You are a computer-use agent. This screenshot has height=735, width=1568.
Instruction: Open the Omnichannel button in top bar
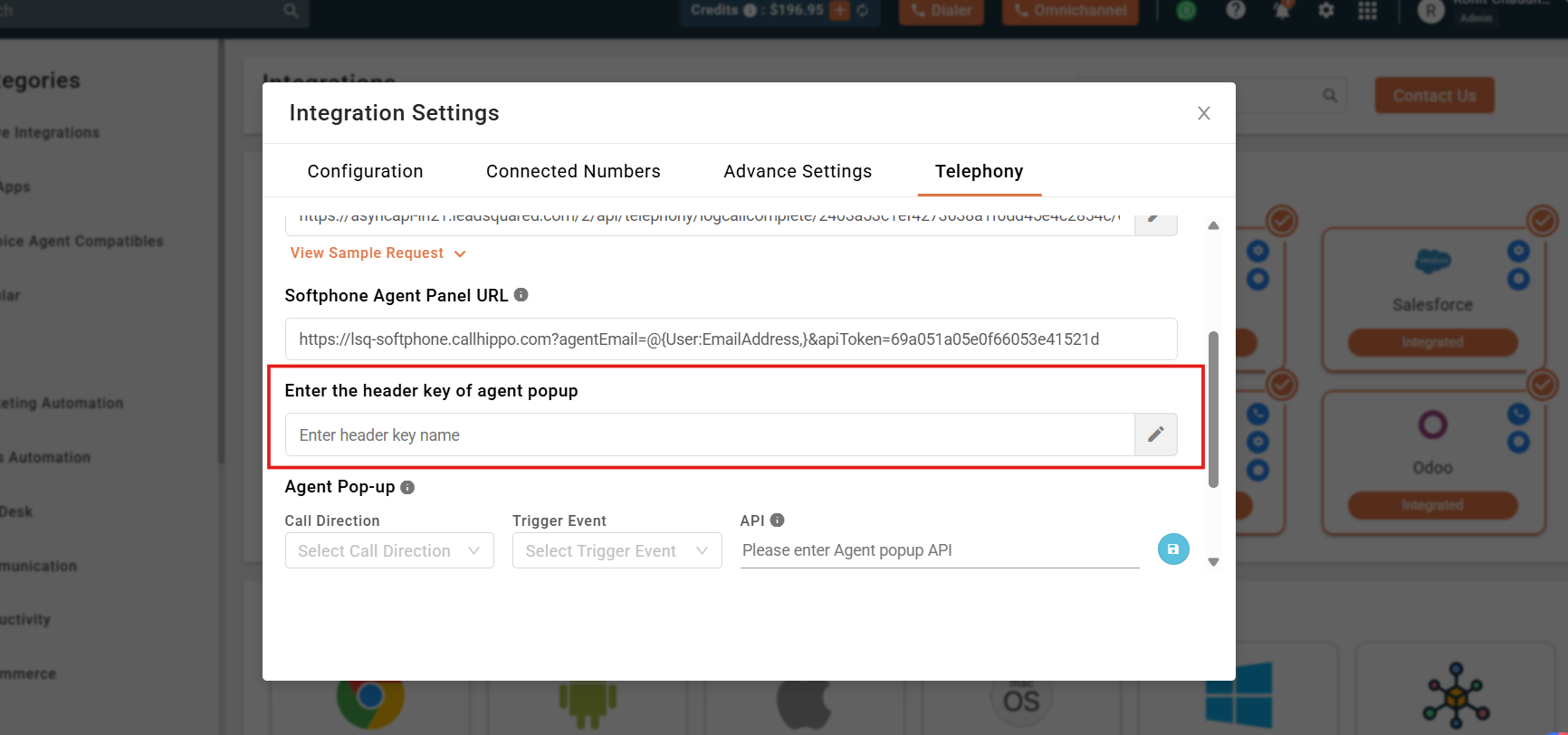[1070, 11]
